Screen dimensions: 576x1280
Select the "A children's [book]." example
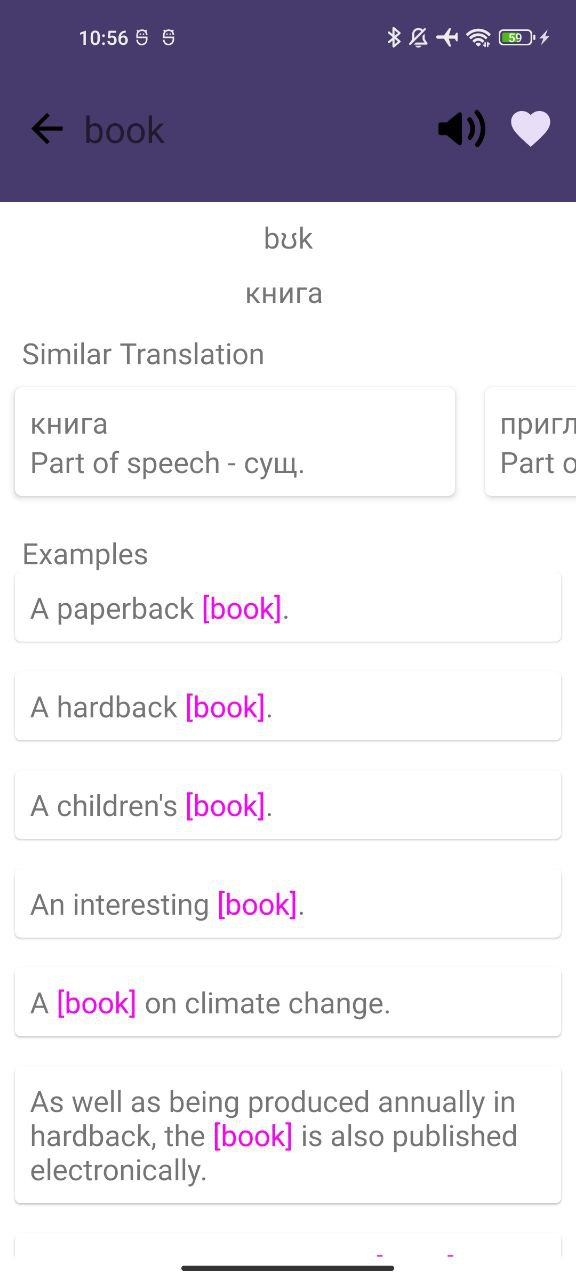pos(288,804)
